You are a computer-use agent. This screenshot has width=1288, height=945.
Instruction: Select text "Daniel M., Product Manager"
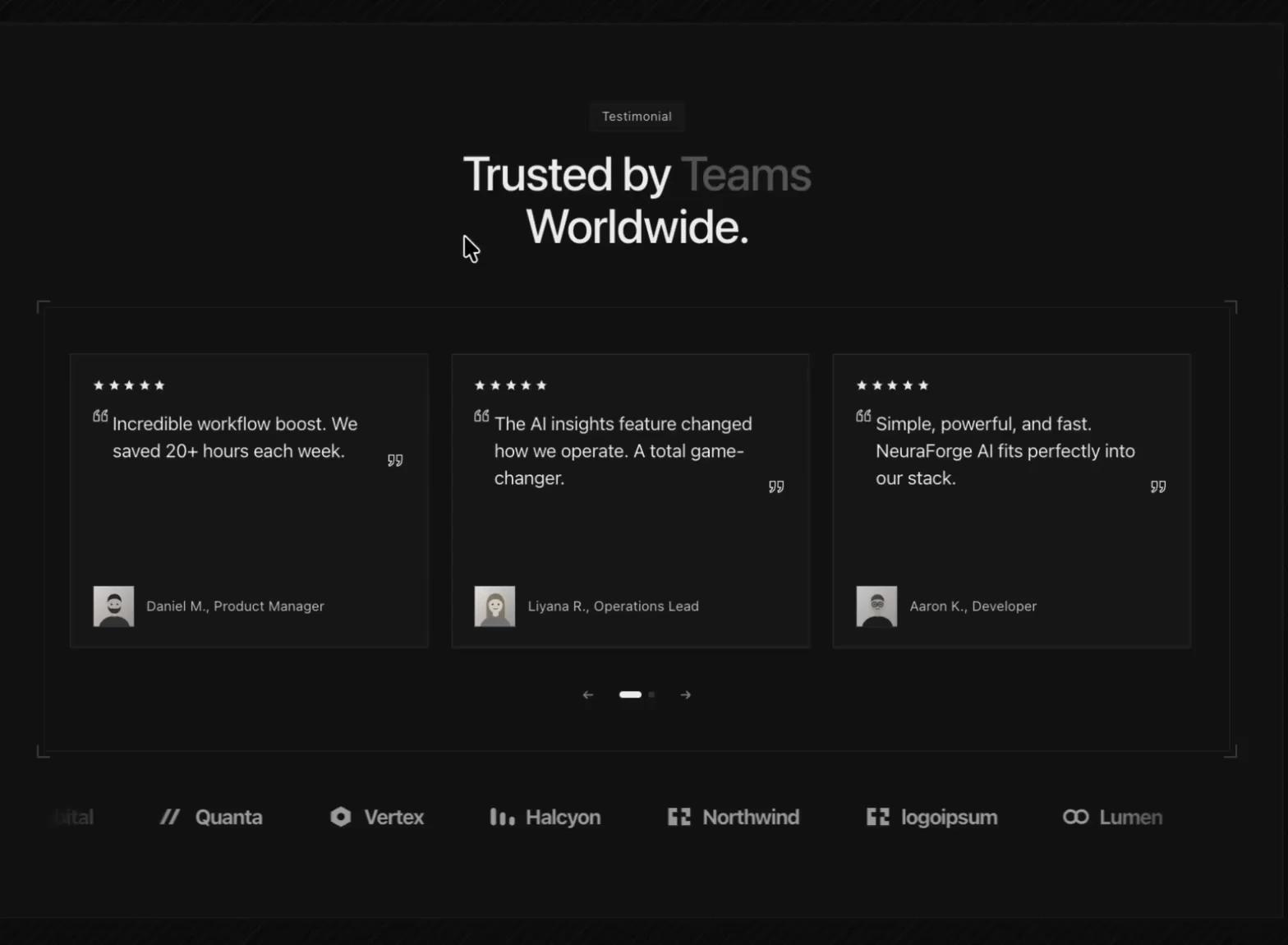click(x=235, y=606)
